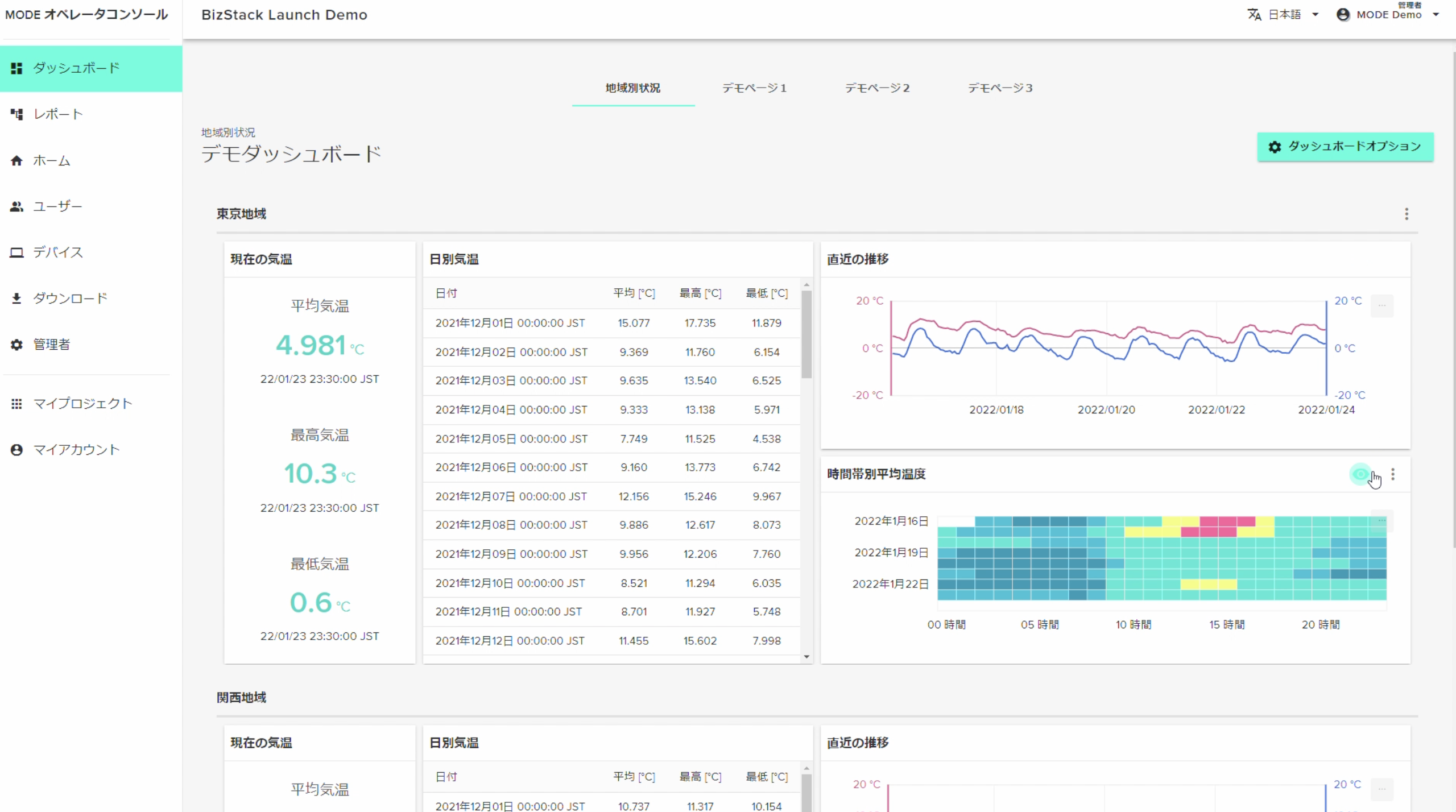Viewport: 1456px width, 812px height.
Task: Select the 管理者 gear icon
Action: 16,344
